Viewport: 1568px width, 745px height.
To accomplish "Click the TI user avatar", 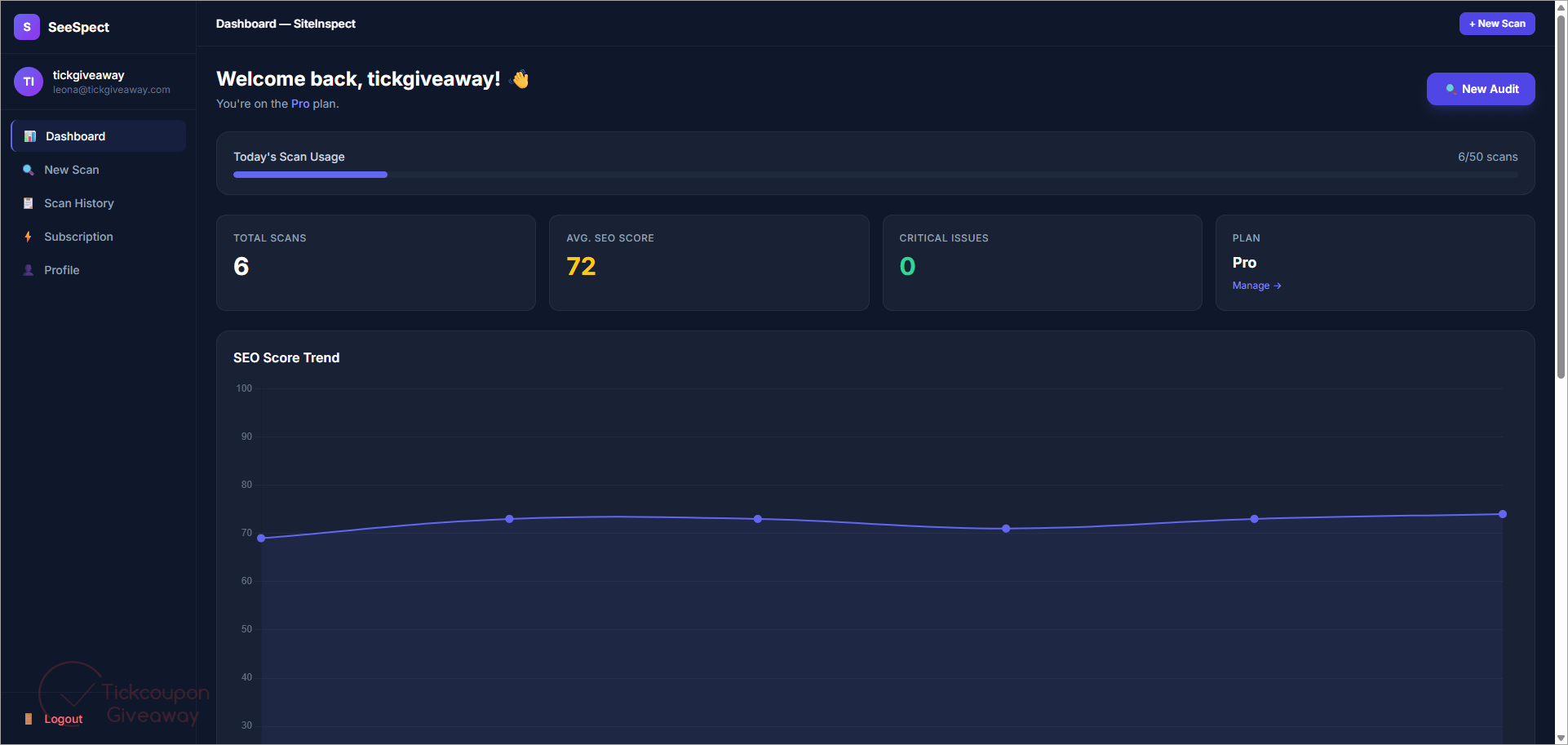I will [29, 82].
